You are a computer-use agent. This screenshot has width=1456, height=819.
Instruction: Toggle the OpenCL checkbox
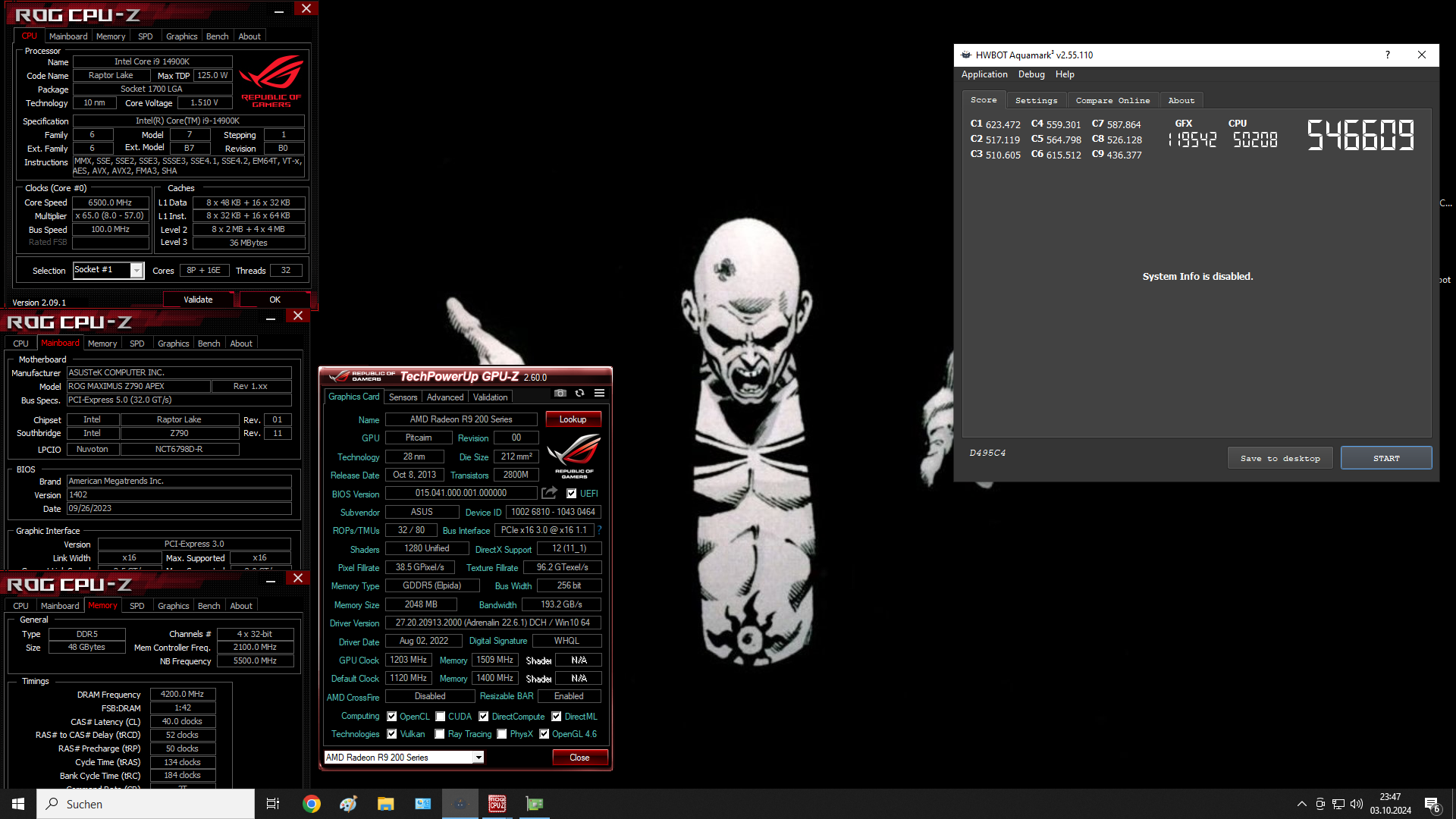[x=392, y=717]
